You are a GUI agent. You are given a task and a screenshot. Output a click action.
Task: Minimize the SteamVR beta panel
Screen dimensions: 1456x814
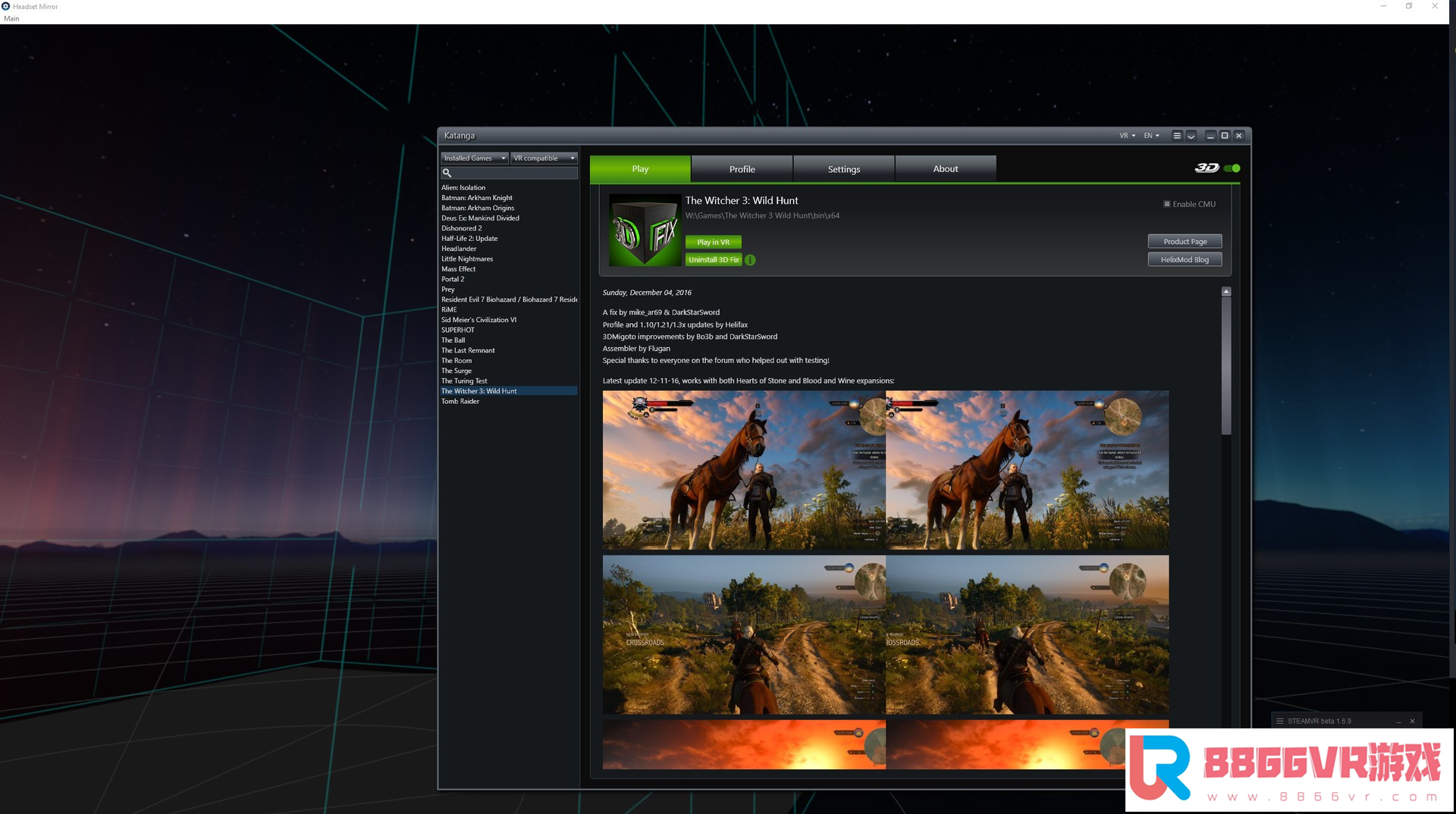pyautogui.click(x=1398, y=721)
